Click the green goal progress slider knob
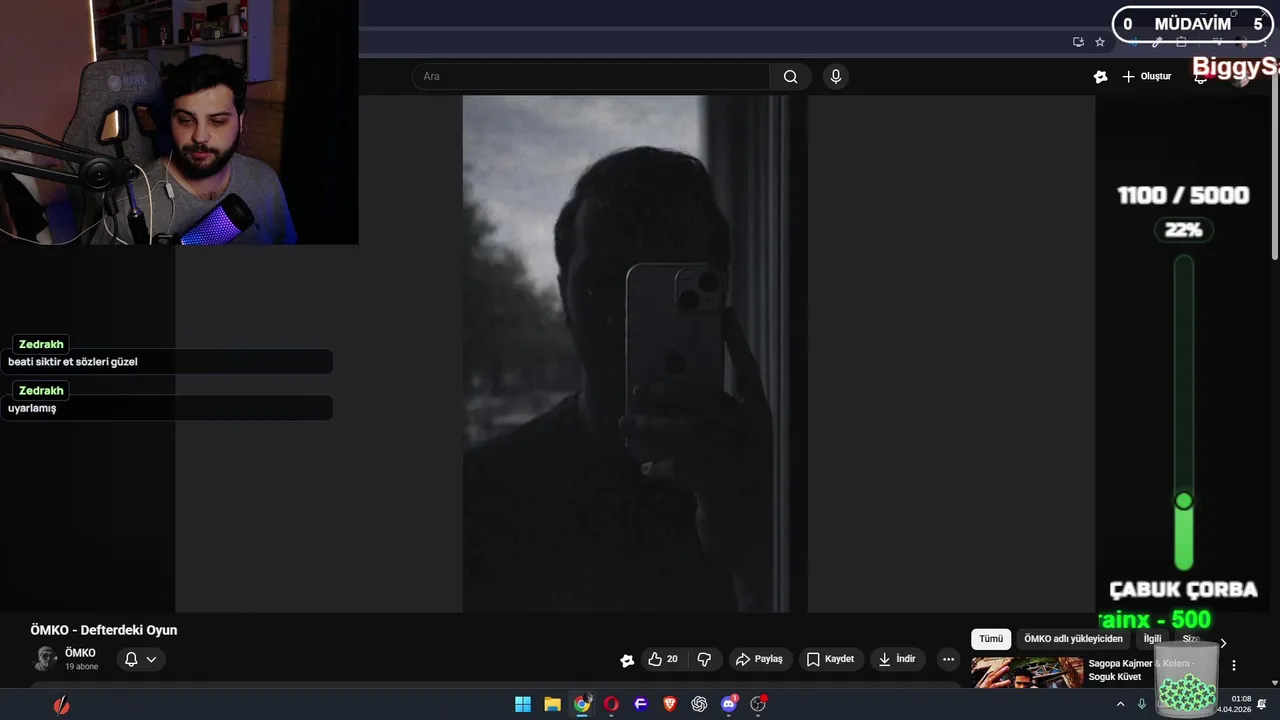 1184,501
